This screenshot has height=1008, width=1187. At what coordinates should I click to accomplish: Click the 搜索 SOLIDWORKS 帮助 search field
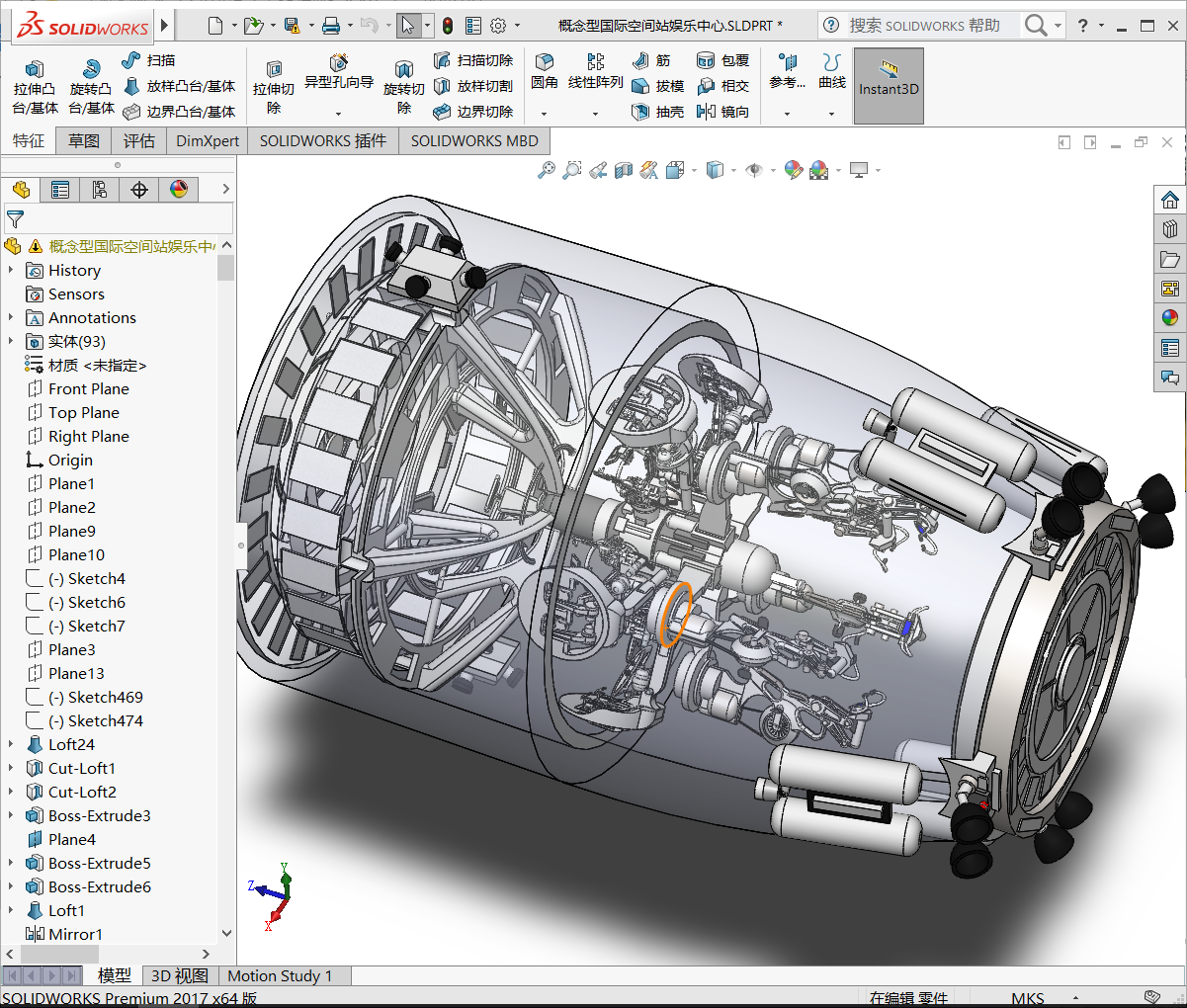point(924,26)
